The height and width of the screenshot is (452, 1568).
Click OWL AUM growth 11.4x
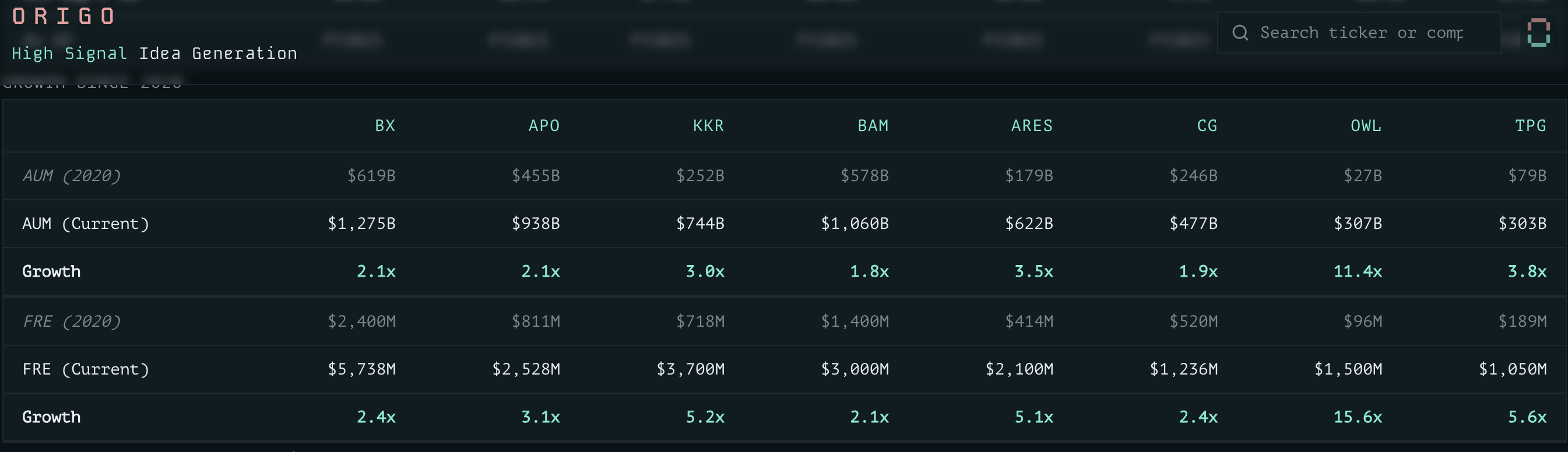coord(1358,271)
